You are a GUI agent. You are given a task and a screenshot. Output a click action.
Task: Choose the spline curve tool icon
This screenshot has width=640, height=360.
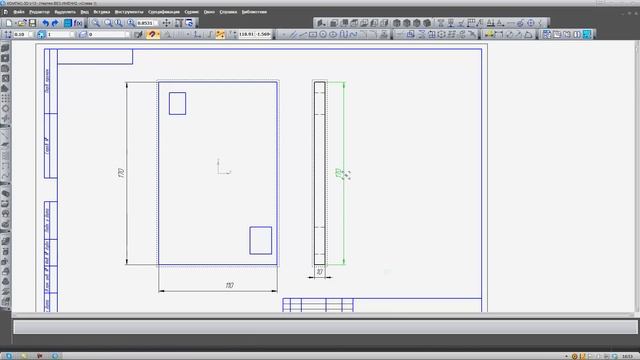pyautogui.click(x=353, y=35)
